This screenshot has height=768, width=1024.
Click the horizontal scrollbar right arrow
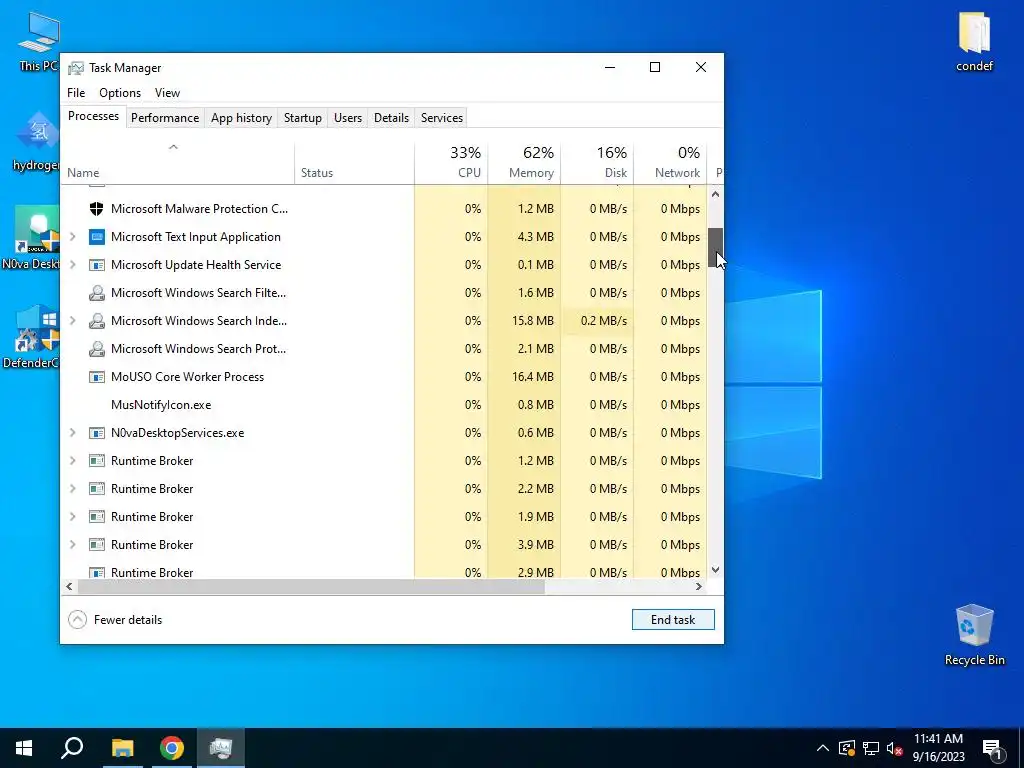click(x=699, y=586)
